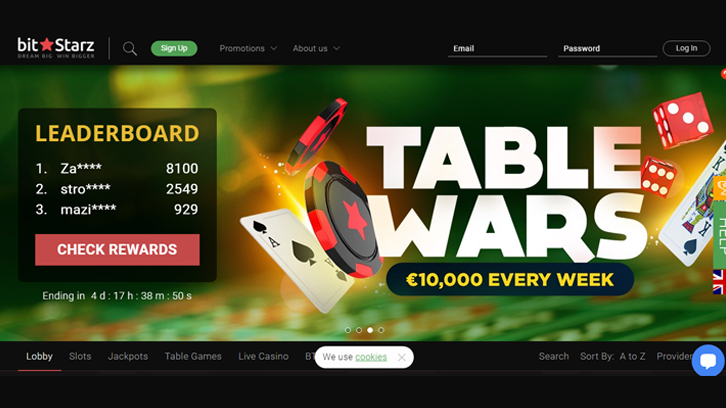The image size is (726, 408).
Task: Open the search magnifier icon
Action: [130, 48]
